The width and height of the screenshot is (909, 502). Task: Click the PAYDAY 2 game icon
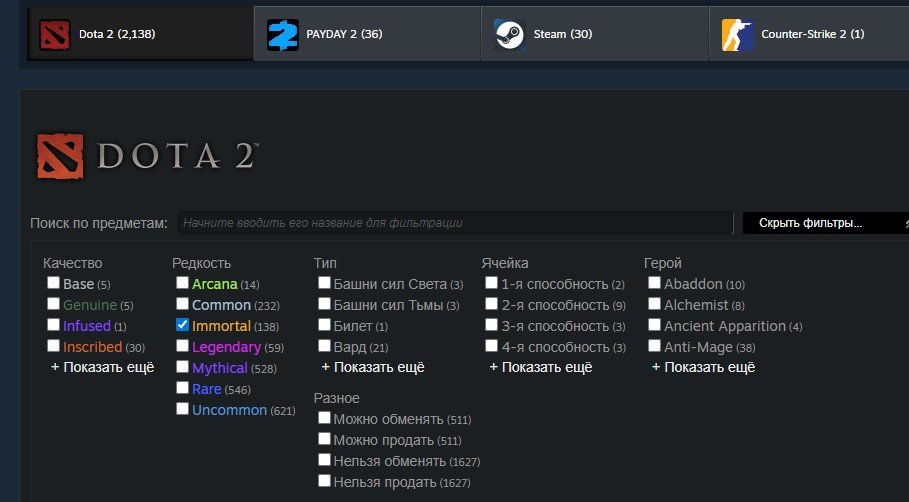(x=282, y=34)
